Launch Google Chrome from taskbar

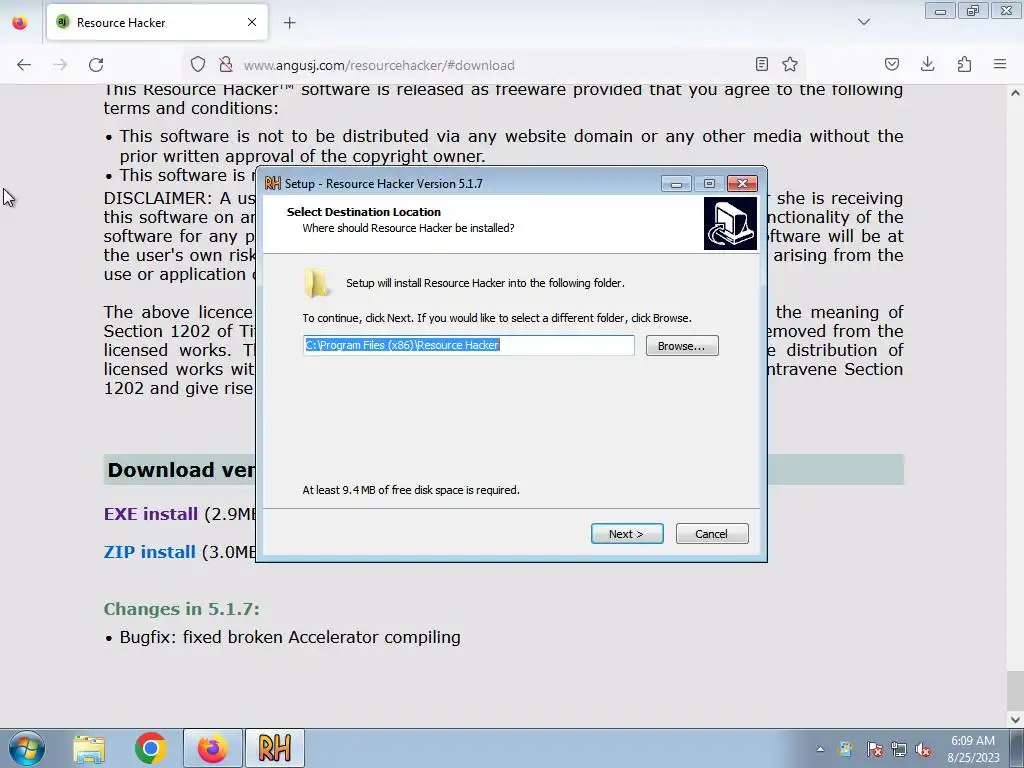pos(150,748)
